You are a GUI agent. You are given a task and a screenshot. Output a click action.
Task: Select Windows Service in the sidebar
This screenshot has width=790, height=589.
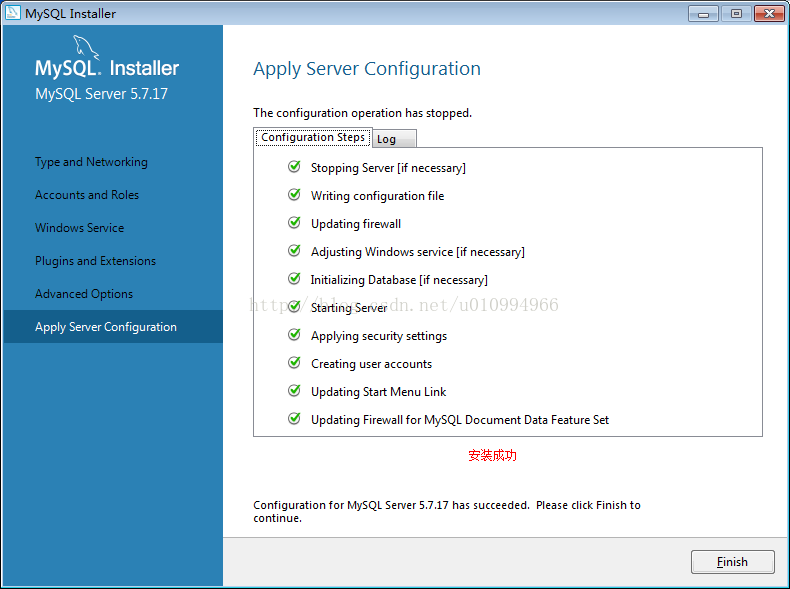80,228
